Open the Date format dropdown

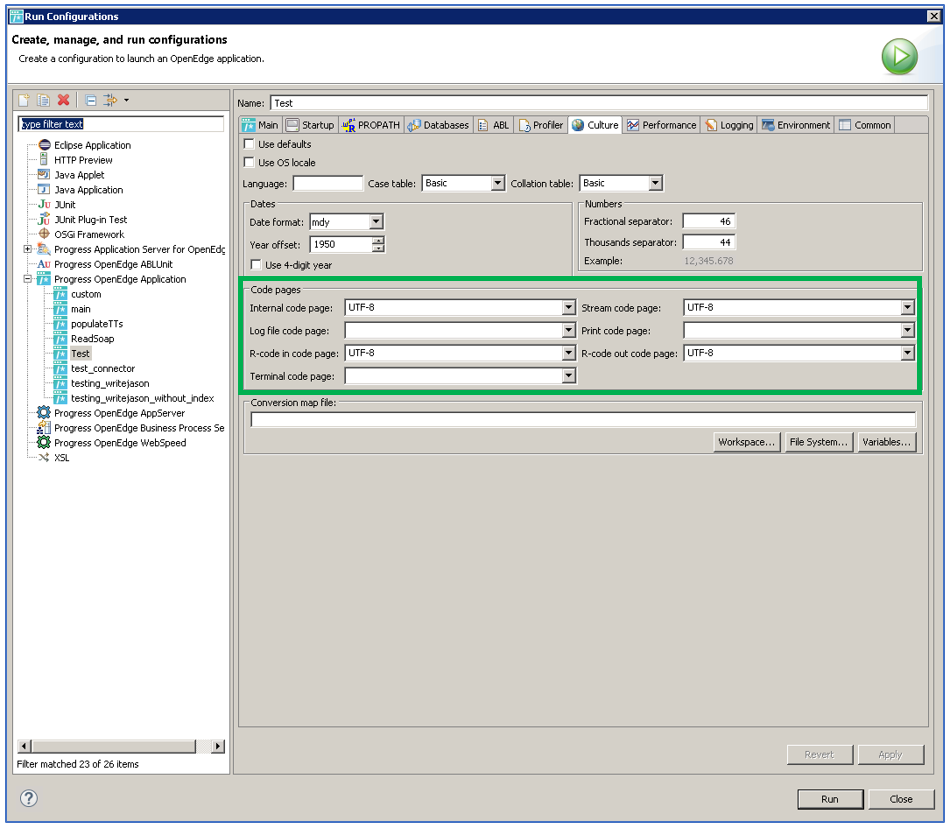pyautogui.click(x=376, y=221)
